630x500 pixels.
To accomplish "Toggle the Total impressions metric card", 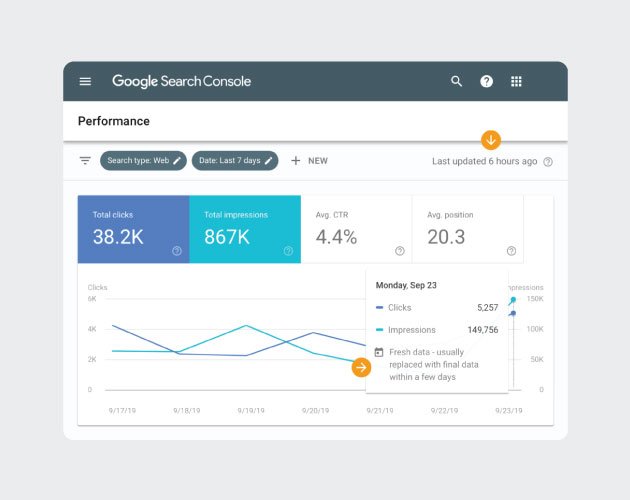I will point(245,230).
